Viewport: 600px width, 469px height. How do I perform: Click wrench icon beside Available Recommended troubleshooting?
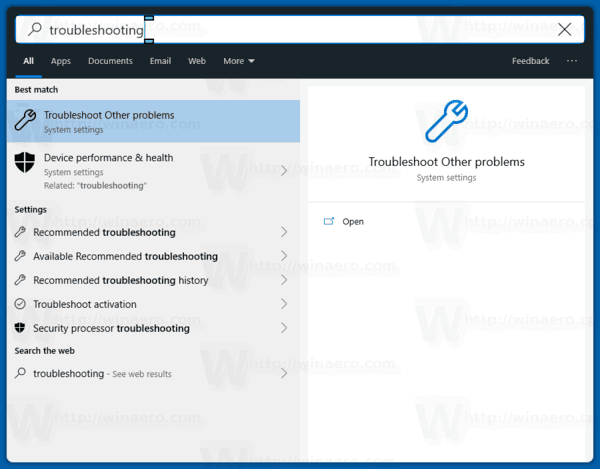[x=20, y=256]
